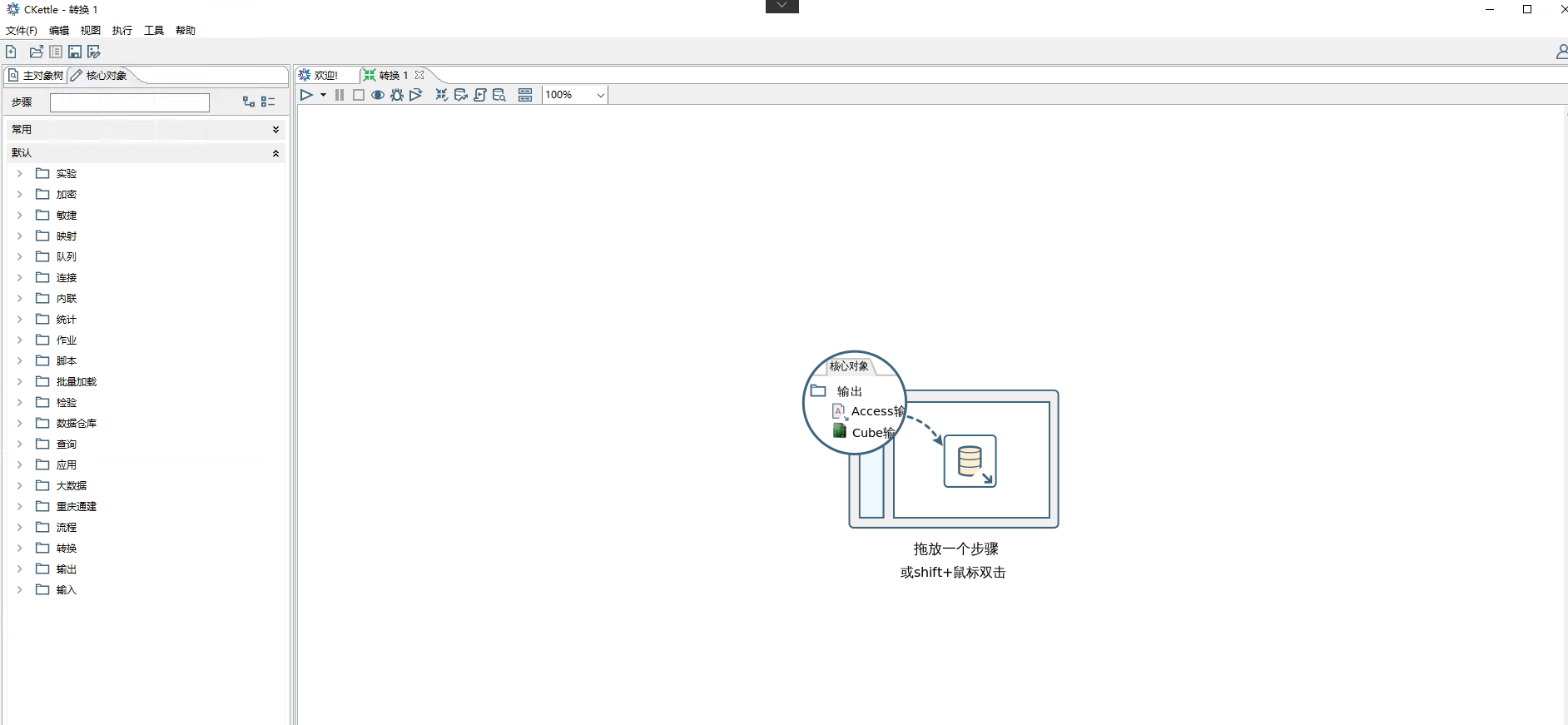The width and height of the screenshot is (1568, 725).
Task: Open the run options dropdown arrow
Action: tap(323, 95)
